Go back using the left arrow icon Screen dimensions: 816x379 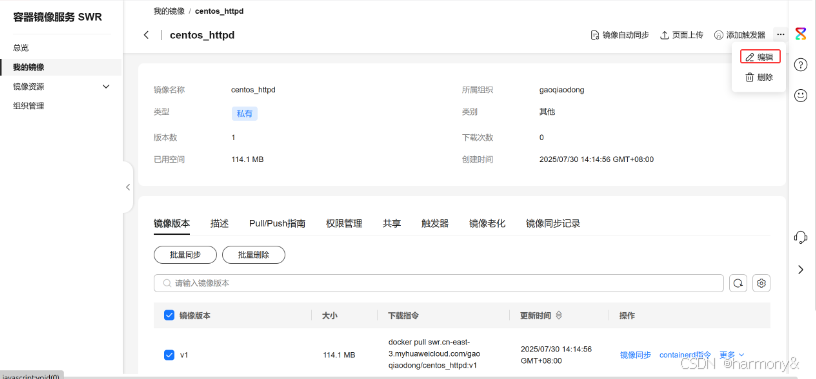[146, 35]
